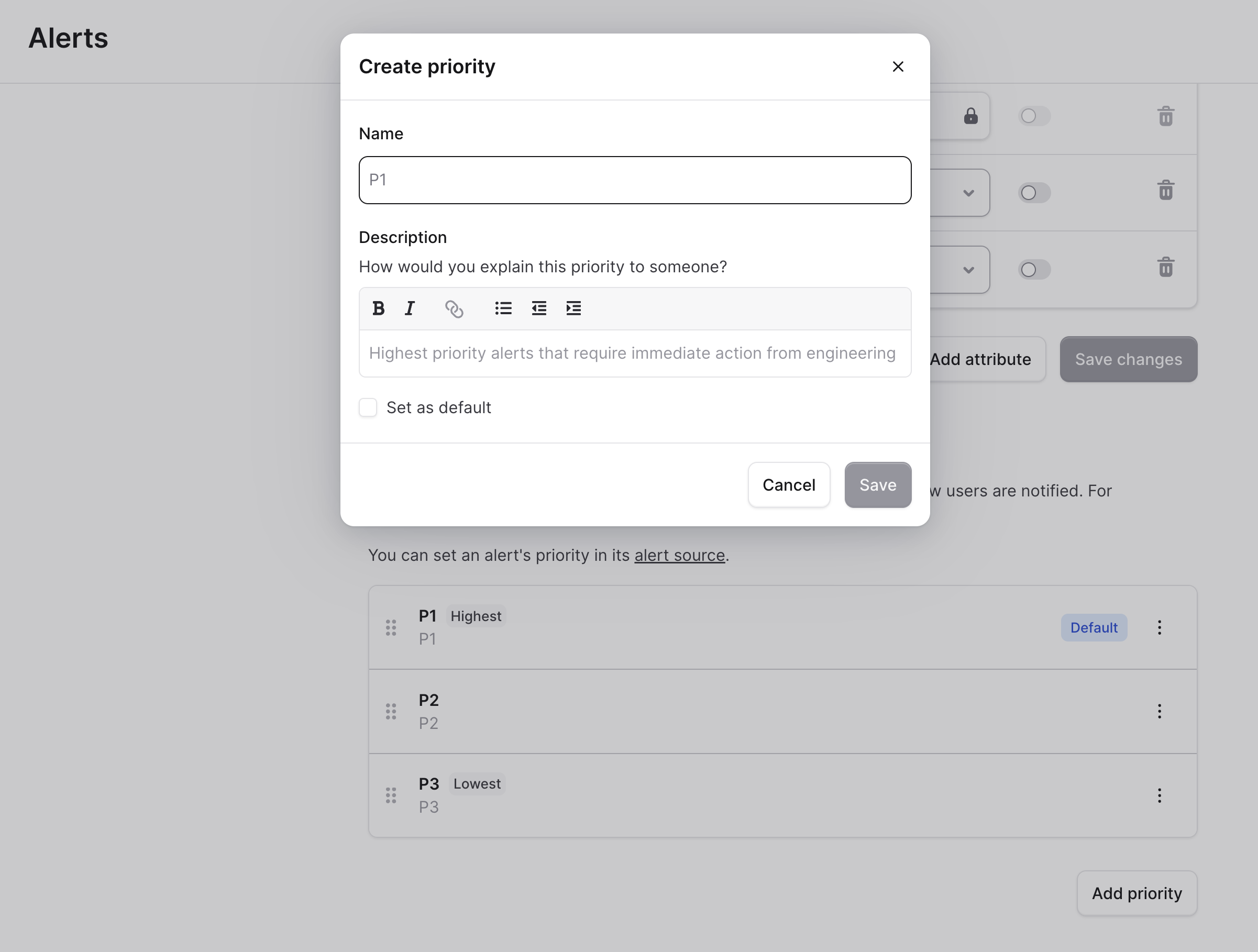This screenshot has height=952, width=1258.
Task: Click the indent icon in editor toolbar
Action: pyautogui.click(x=573, y=308)
